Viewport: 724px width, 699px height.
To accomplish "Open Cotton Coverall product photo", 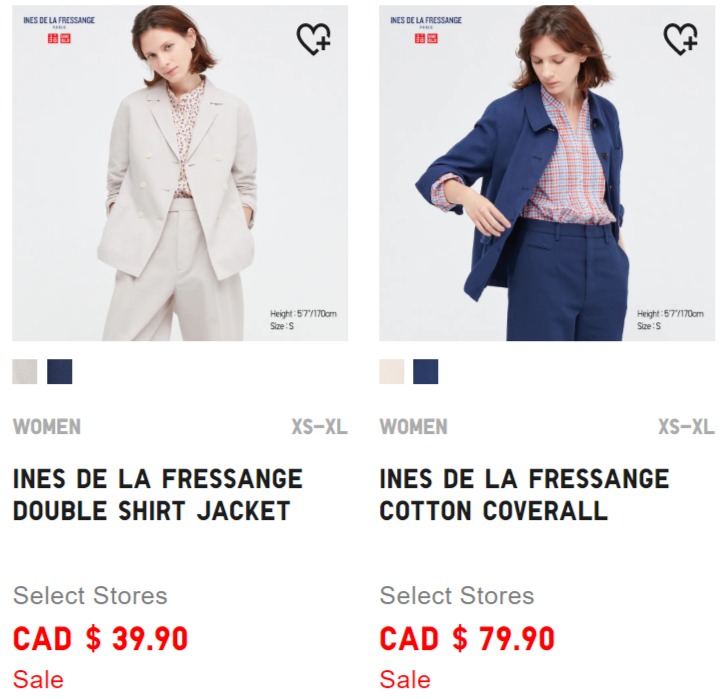I will (547, 173).
